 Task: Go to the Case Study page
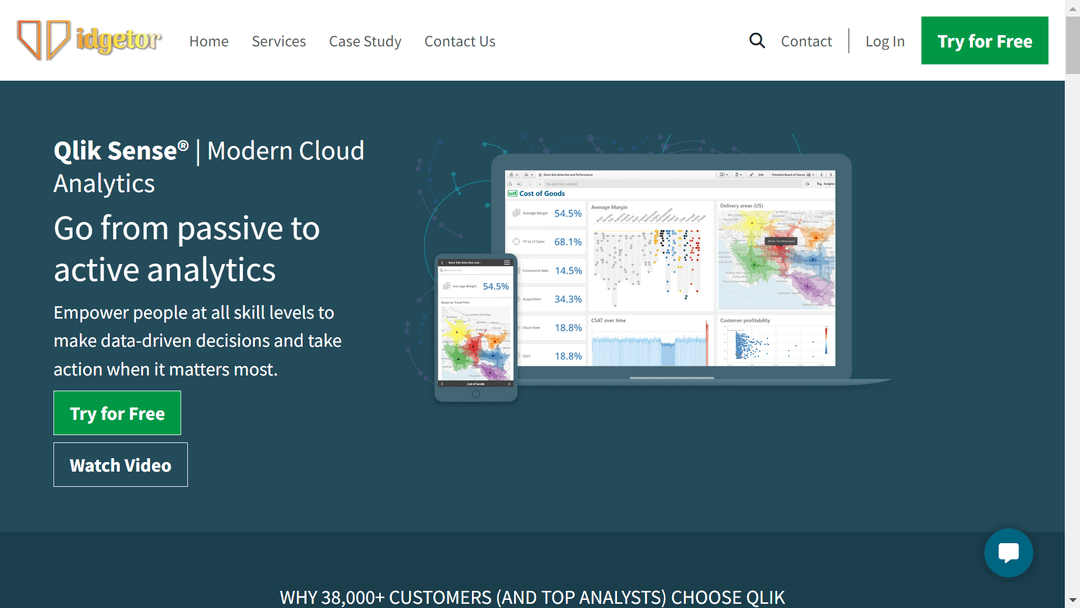(365, 41)
